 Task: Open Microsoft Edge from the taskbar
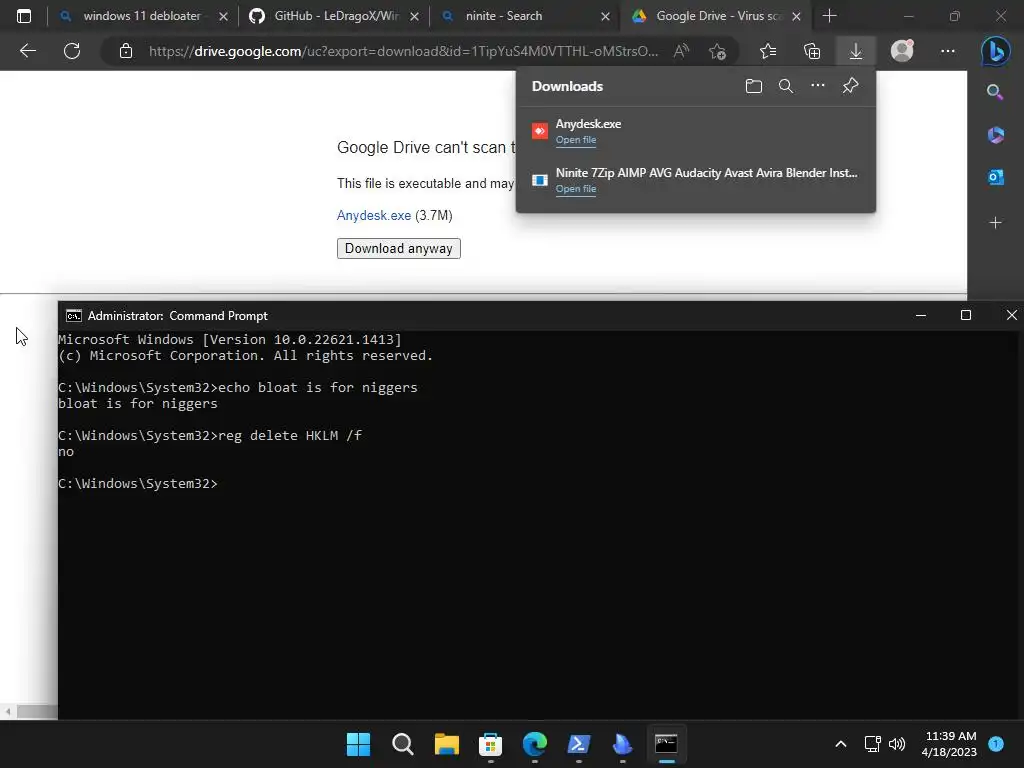tap(535, 744)
